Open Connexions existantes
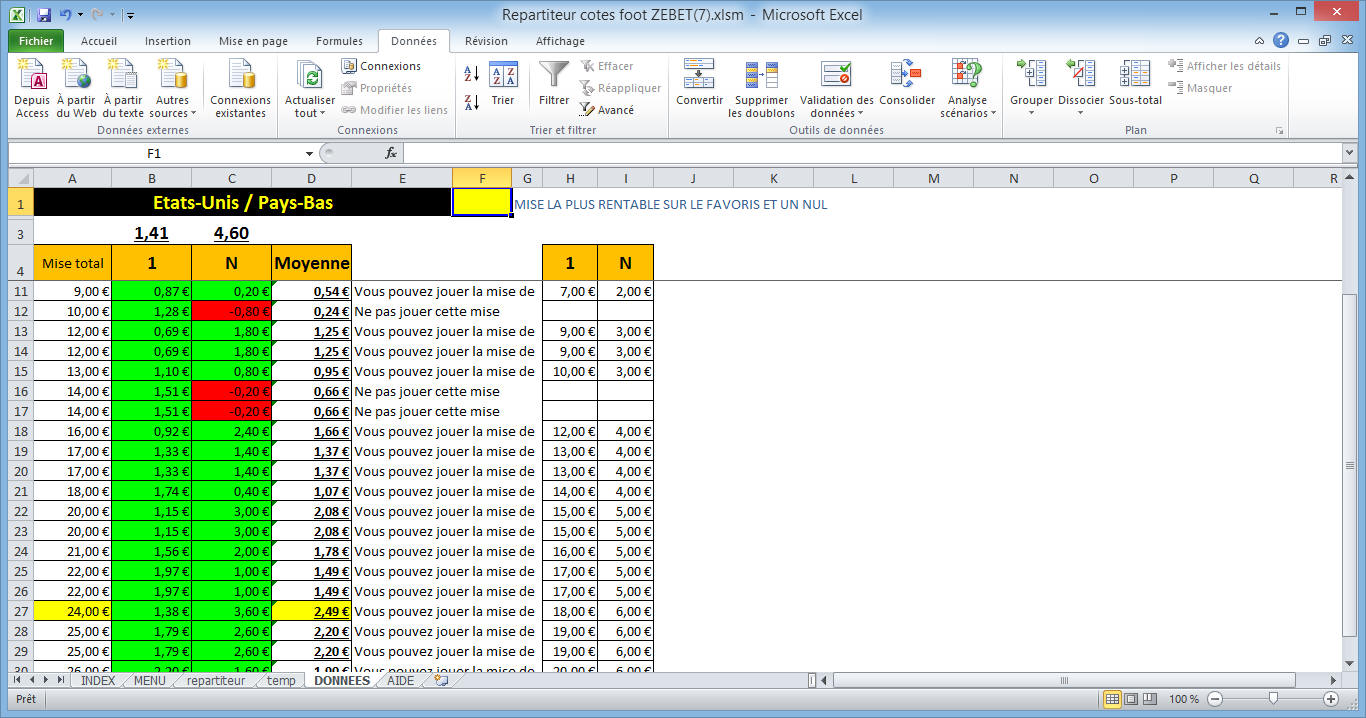Viewport: 1366px width, 718px height. (x=240, y=88)
